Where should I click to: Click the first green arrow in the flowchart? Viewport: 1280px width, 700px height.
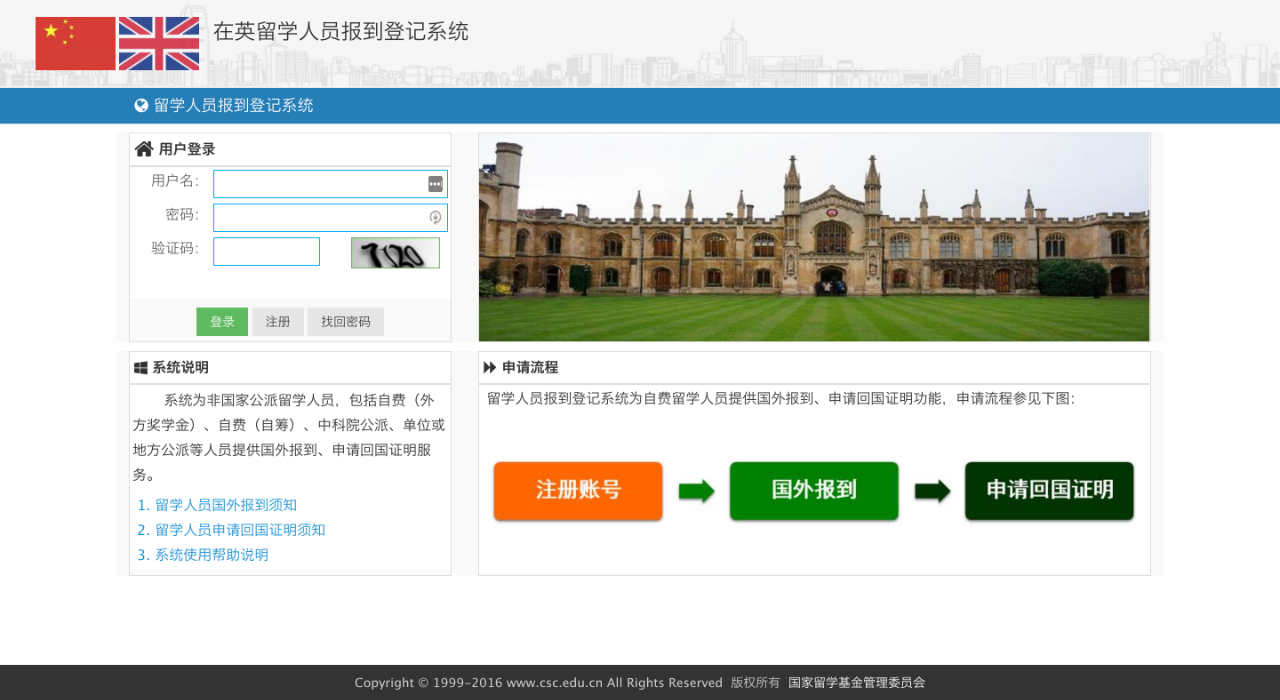(697, 491)
